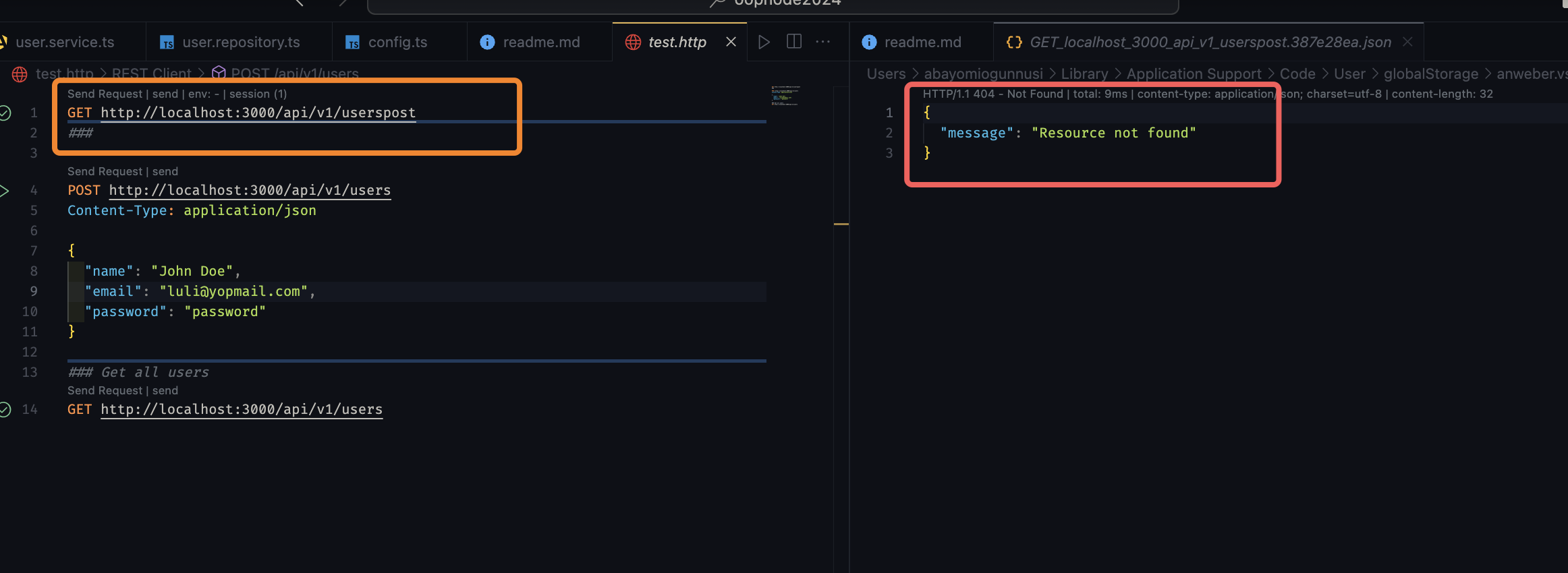Open the More Actions ellipsis beside test.http tab
The image size is (1568, 573).
coord(823,42)
